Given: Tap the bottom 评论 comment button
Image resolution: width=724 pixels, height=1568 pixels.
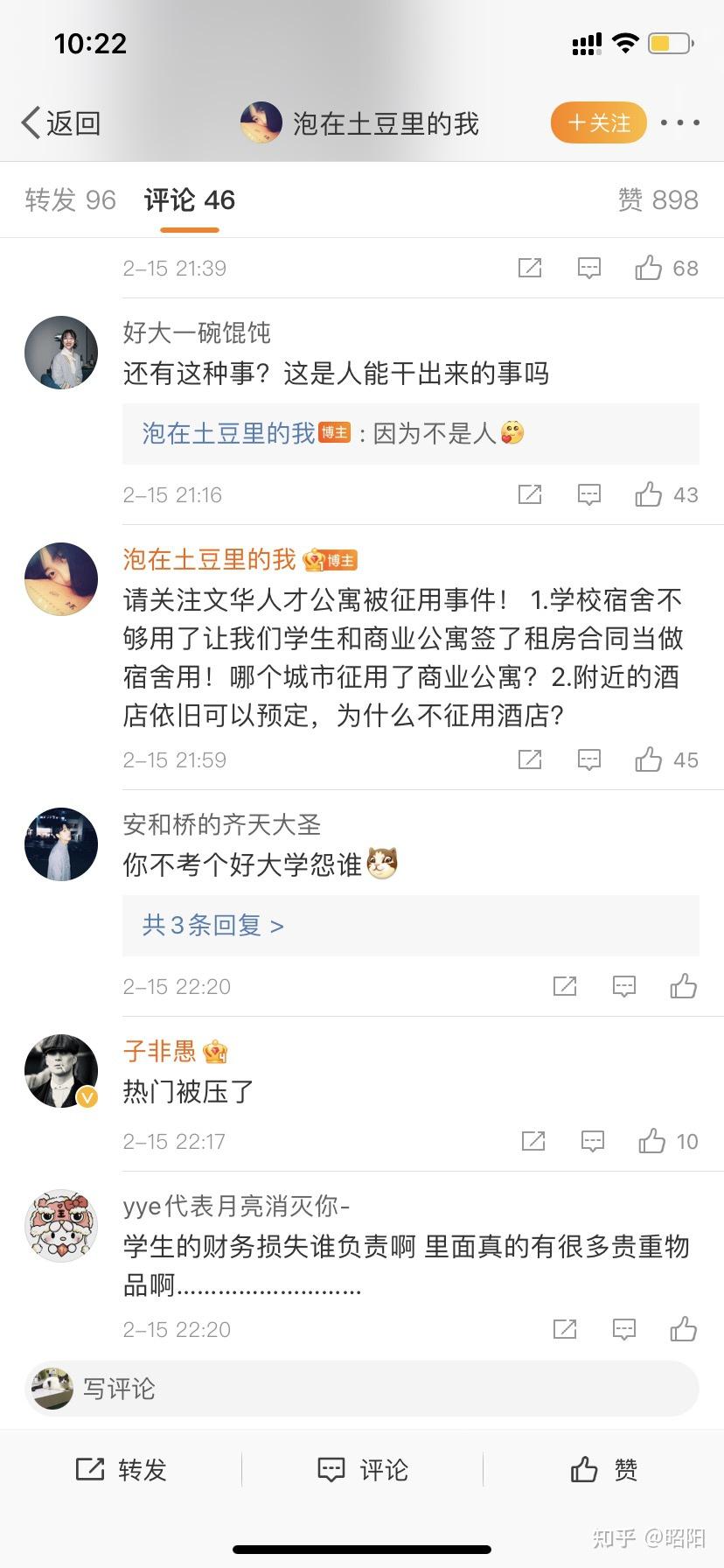Looking at the screenshot, I should point(362,1469).
